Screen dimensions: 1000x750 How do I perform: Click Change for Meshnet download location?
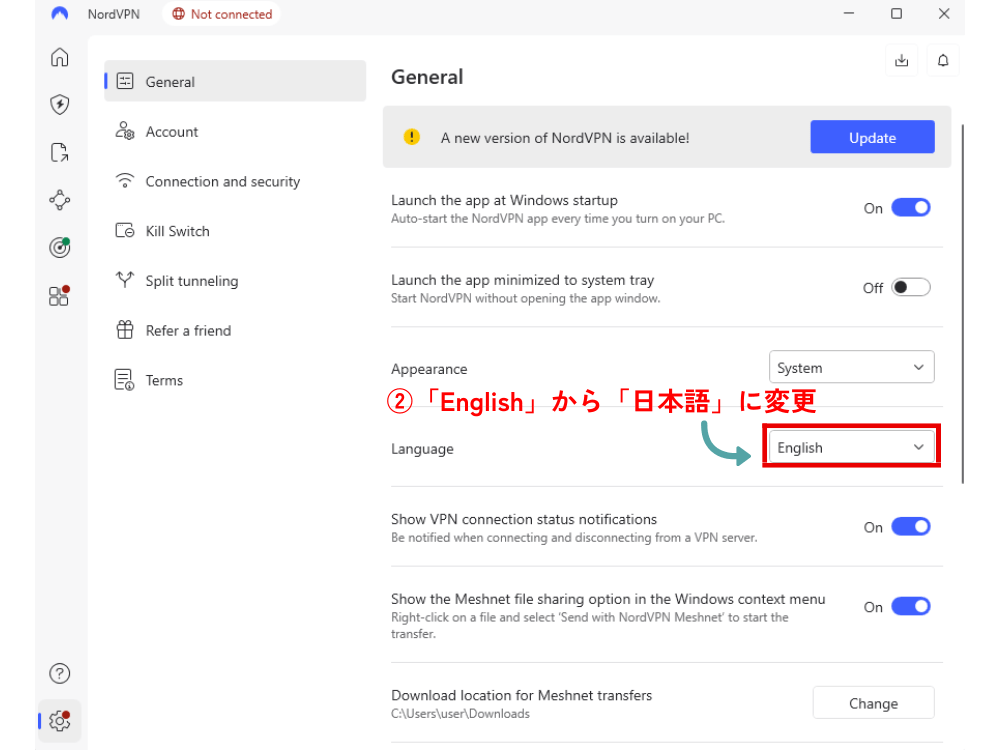[x=873, y=703]
